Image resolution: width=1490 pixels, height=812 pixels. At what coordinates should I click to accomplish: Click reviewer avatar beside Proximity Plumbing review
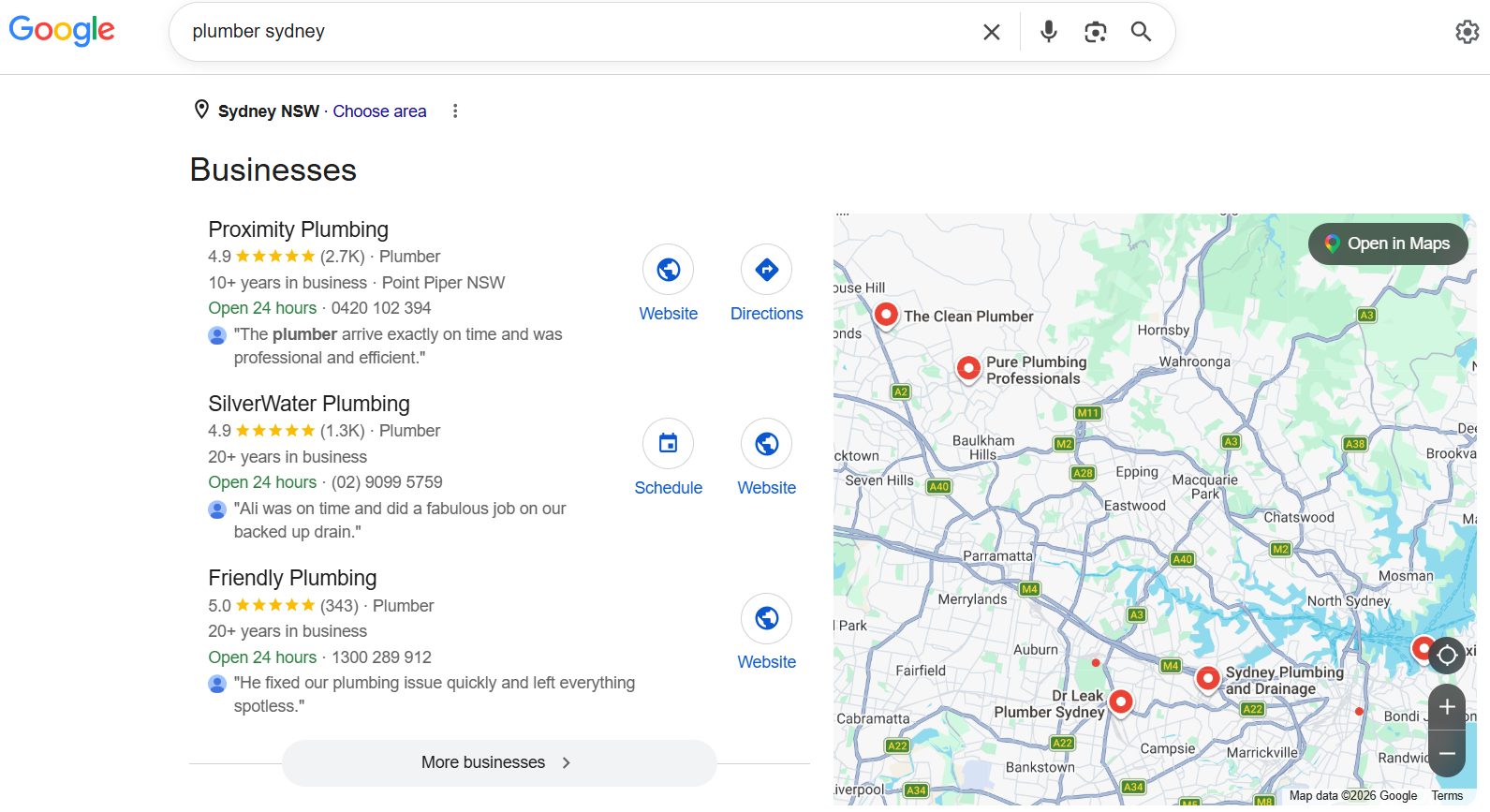[x=217, y=335]
